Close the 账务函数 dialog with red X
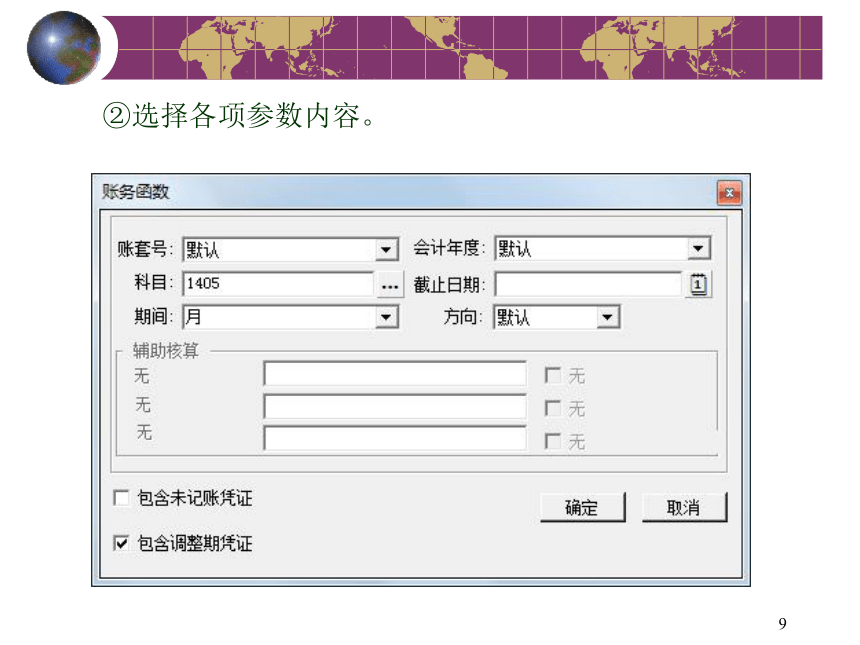This screenshot has width=860, height=645. point(729,193)
